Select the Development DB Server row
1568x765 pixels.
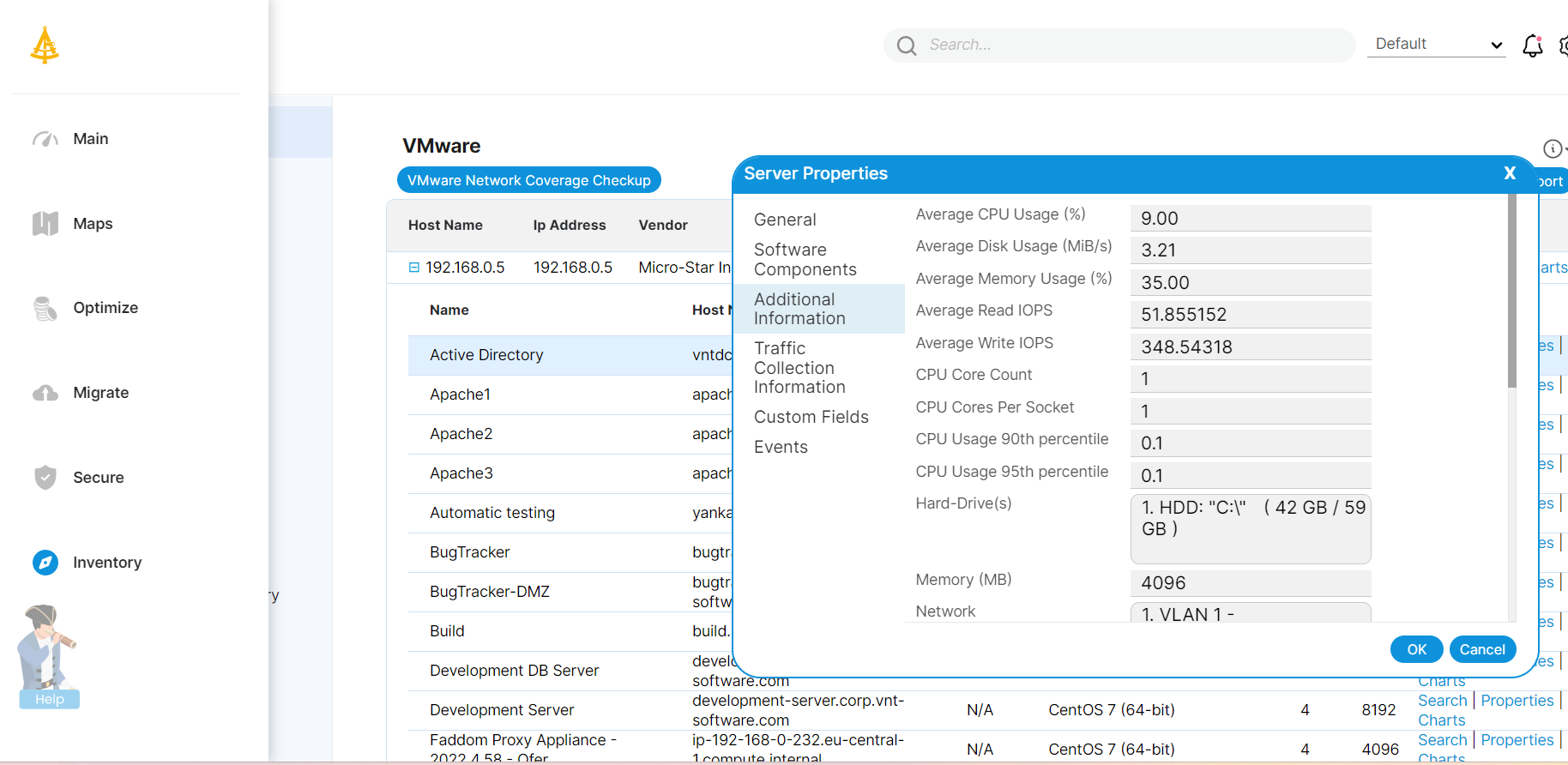point(570,671)
